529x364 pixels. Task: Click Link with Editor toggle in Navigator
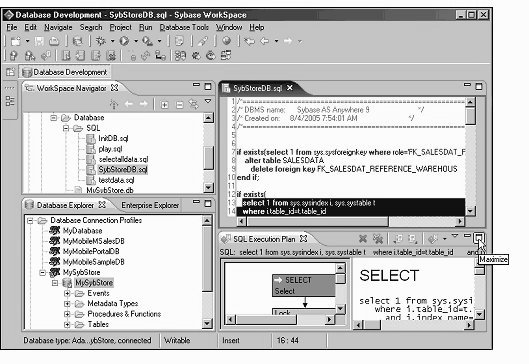click(194, 104)
